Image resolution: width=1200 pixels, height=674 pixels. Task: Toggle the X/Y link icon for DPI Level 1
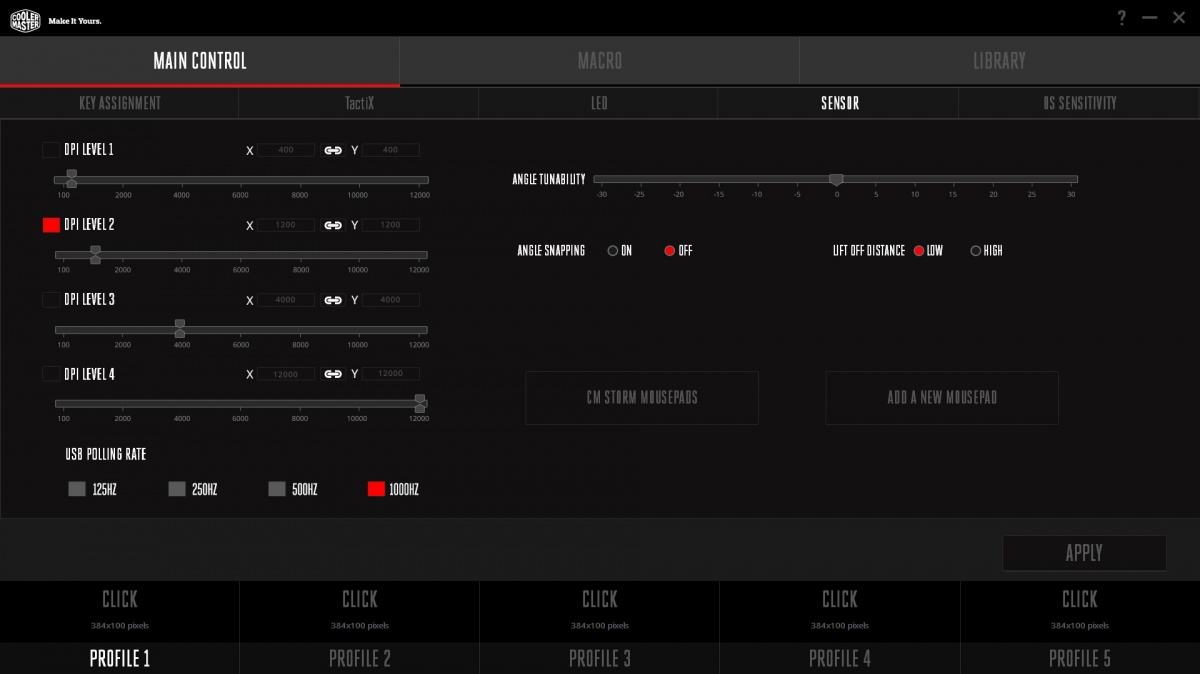click(x=333, y=150)
